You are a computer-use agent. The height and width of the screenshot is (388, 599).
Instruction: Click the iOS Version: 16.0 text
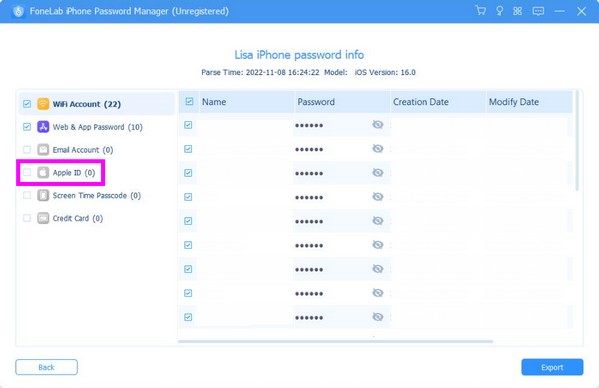[385, 72]
